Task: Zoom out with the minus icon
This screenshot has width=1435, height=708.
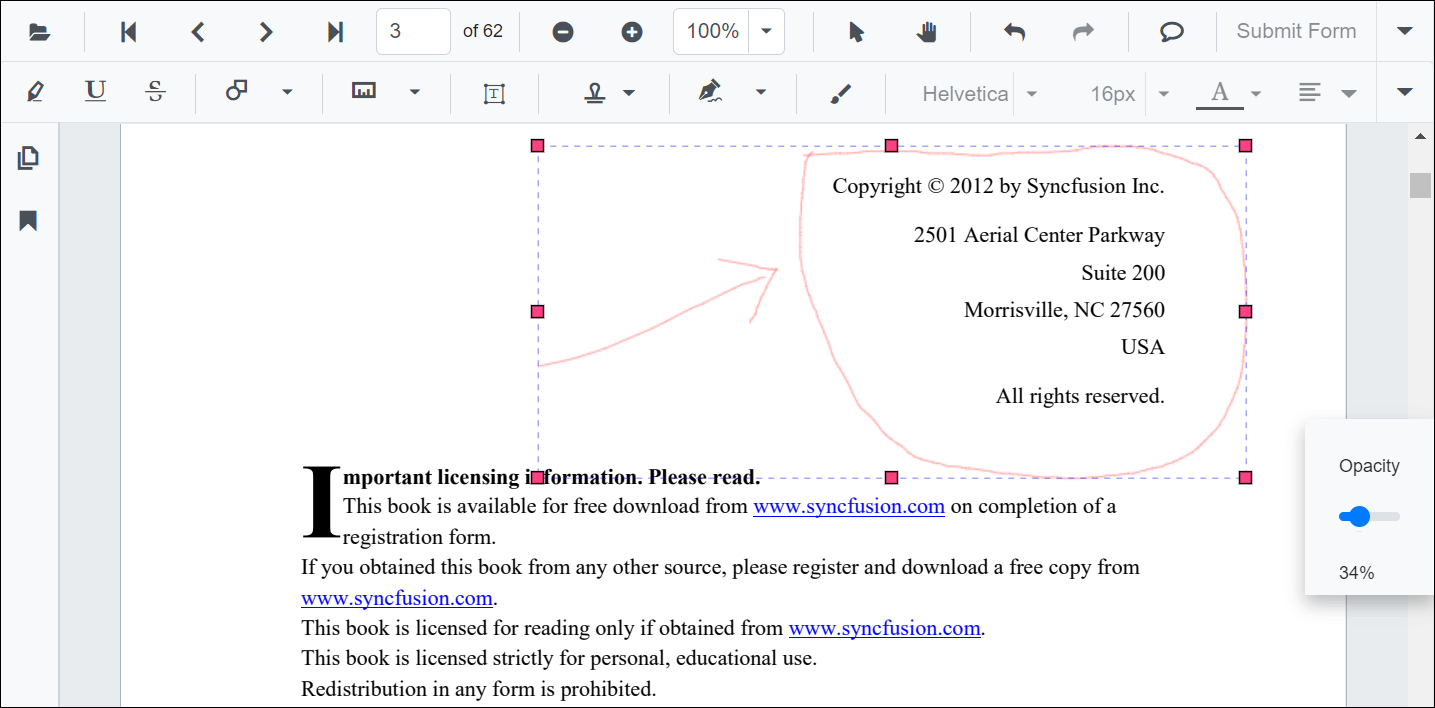Action: click(563, 32)
